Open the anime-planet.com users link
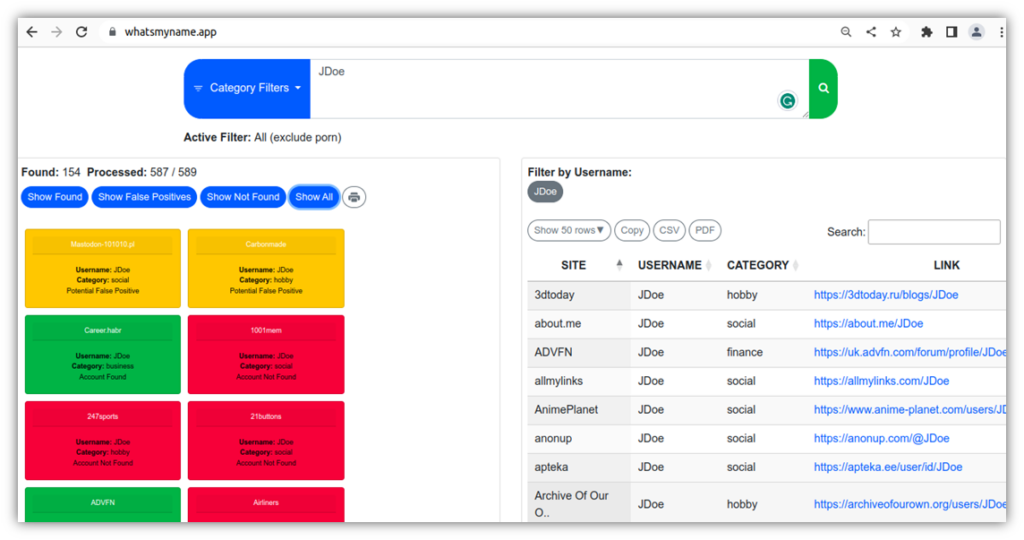This screenshot has height=540, width=1024. [x=910, y=409]
